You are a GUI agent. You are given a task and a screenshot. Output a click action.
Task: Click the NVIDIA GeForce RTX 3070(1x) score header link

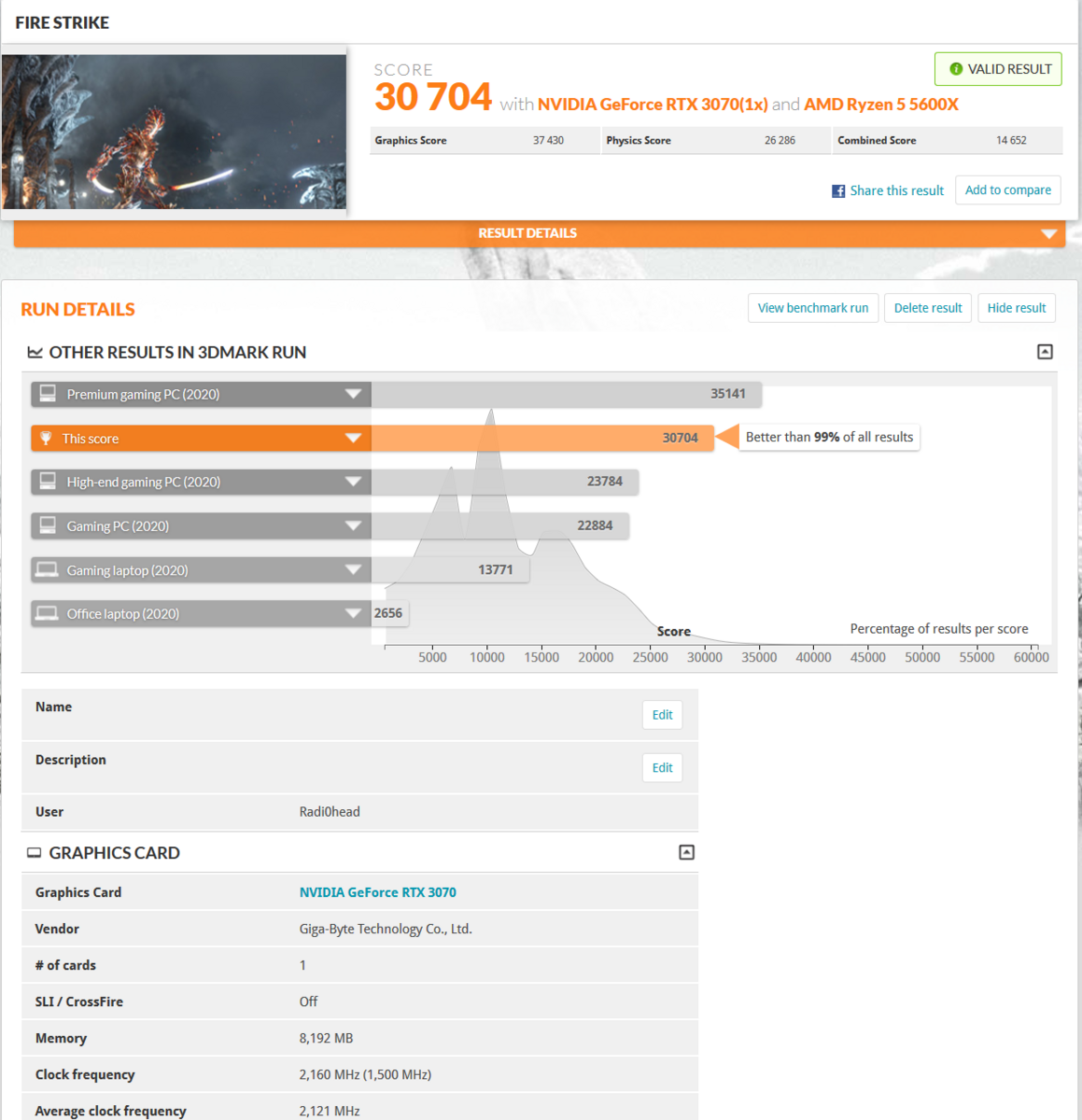point(653,105)
